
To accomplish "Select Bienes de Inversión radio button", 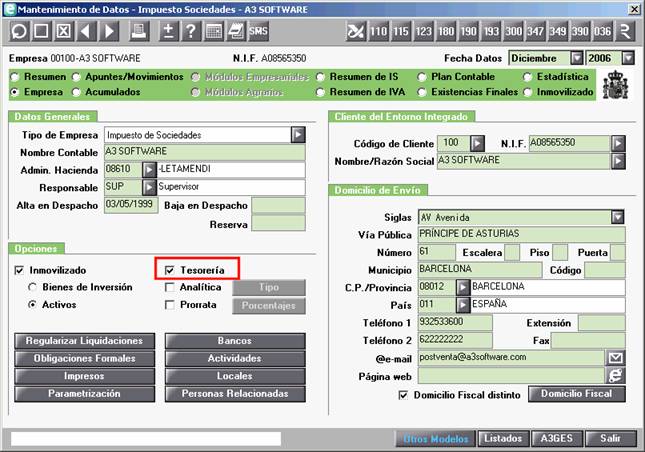I will coord(32,287).
